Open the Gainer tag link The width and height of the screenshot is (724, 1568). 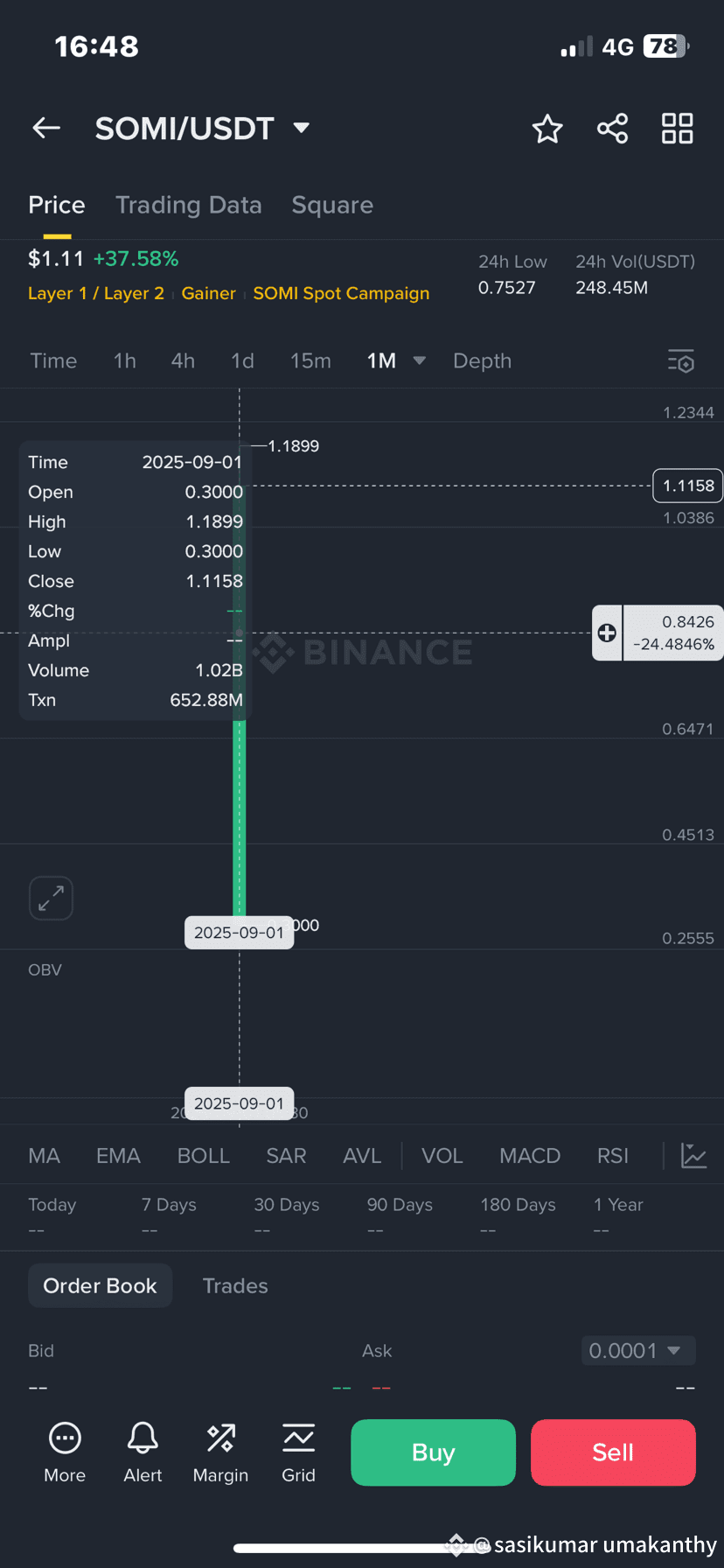(x=209, y=293)
